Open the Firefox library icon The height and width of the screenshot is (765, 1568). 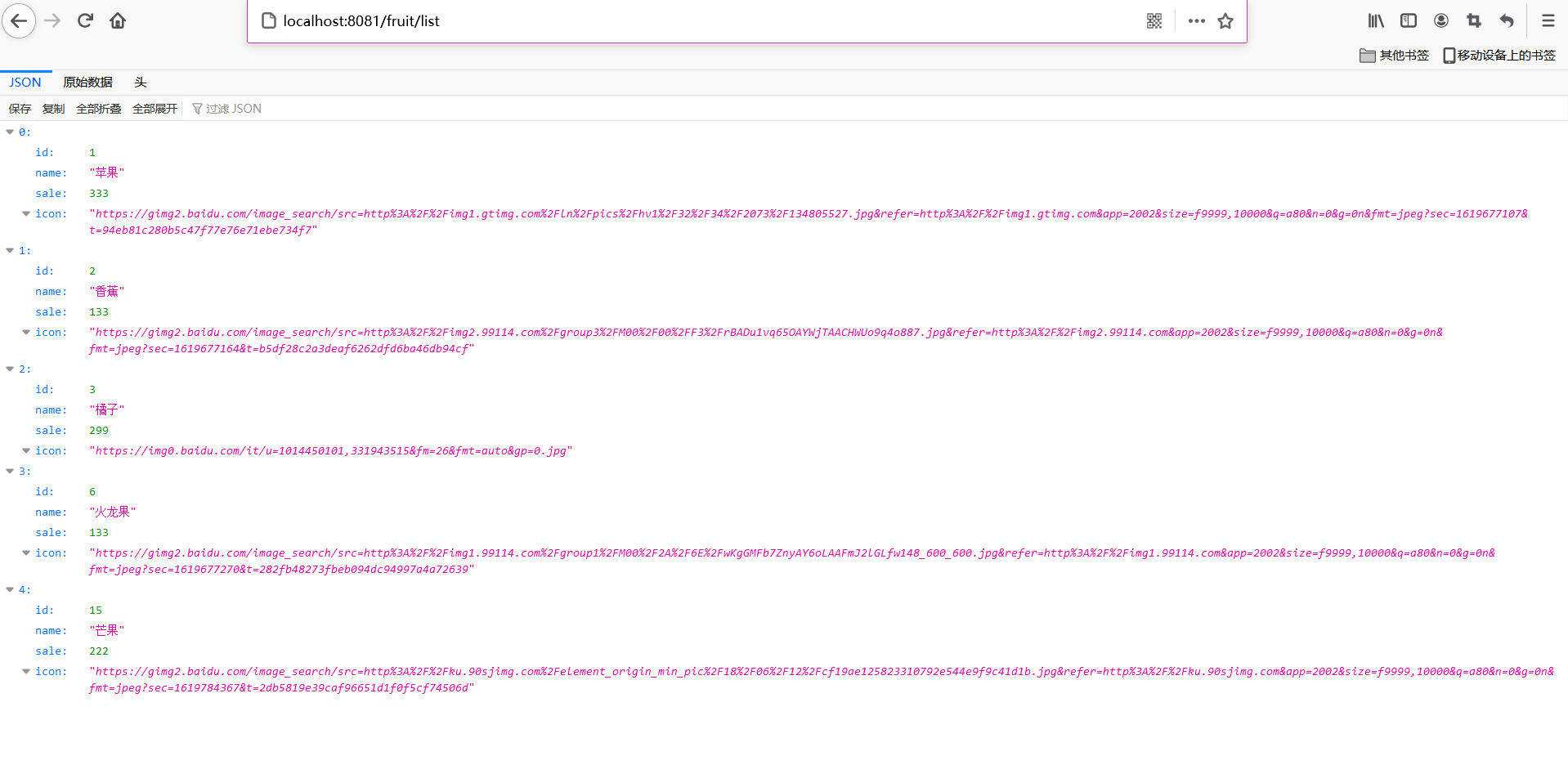1375,20
